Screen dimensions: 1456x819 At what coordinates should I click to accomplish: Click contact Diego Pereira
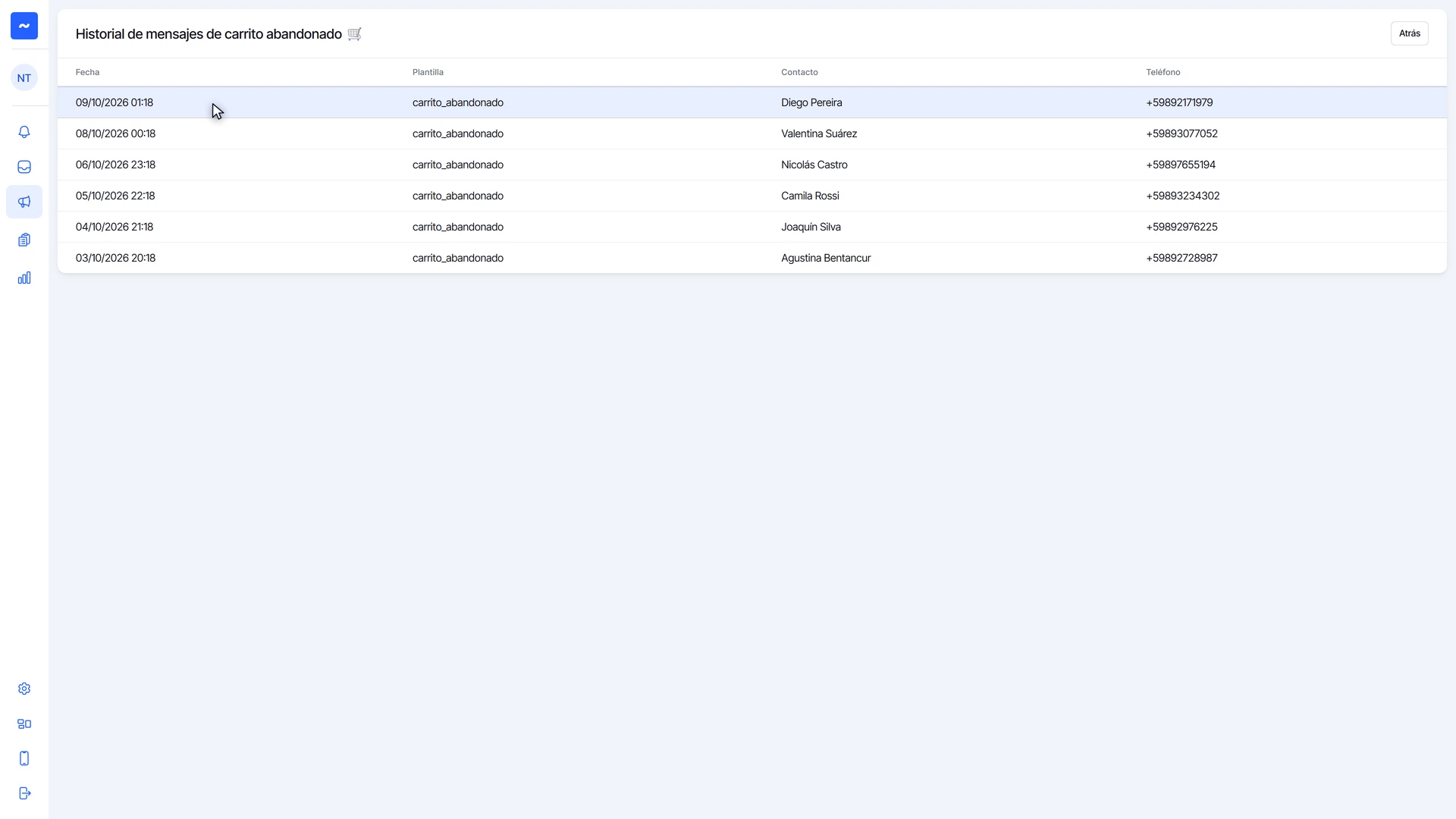pyautogui.click(x=811, y=102)
